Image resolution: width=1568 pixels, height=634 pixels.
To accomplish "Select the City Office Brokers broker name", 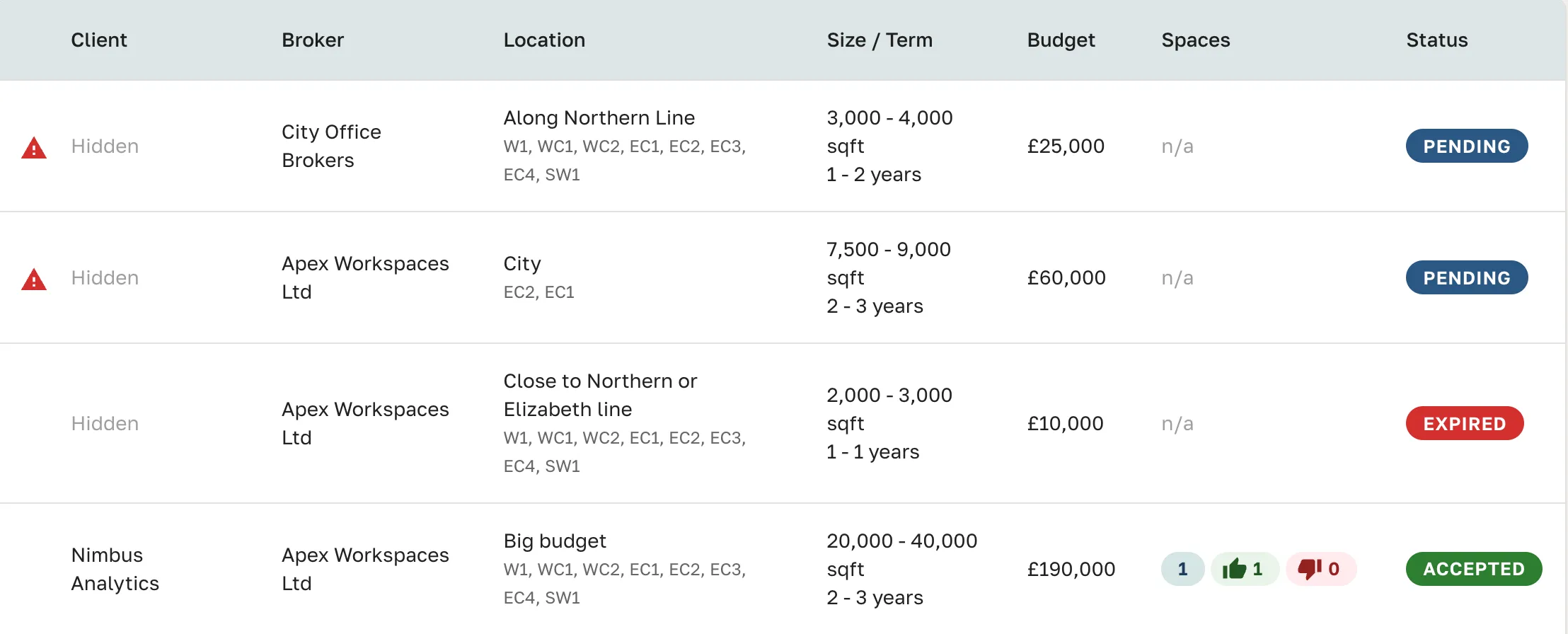I will [331, 146].
